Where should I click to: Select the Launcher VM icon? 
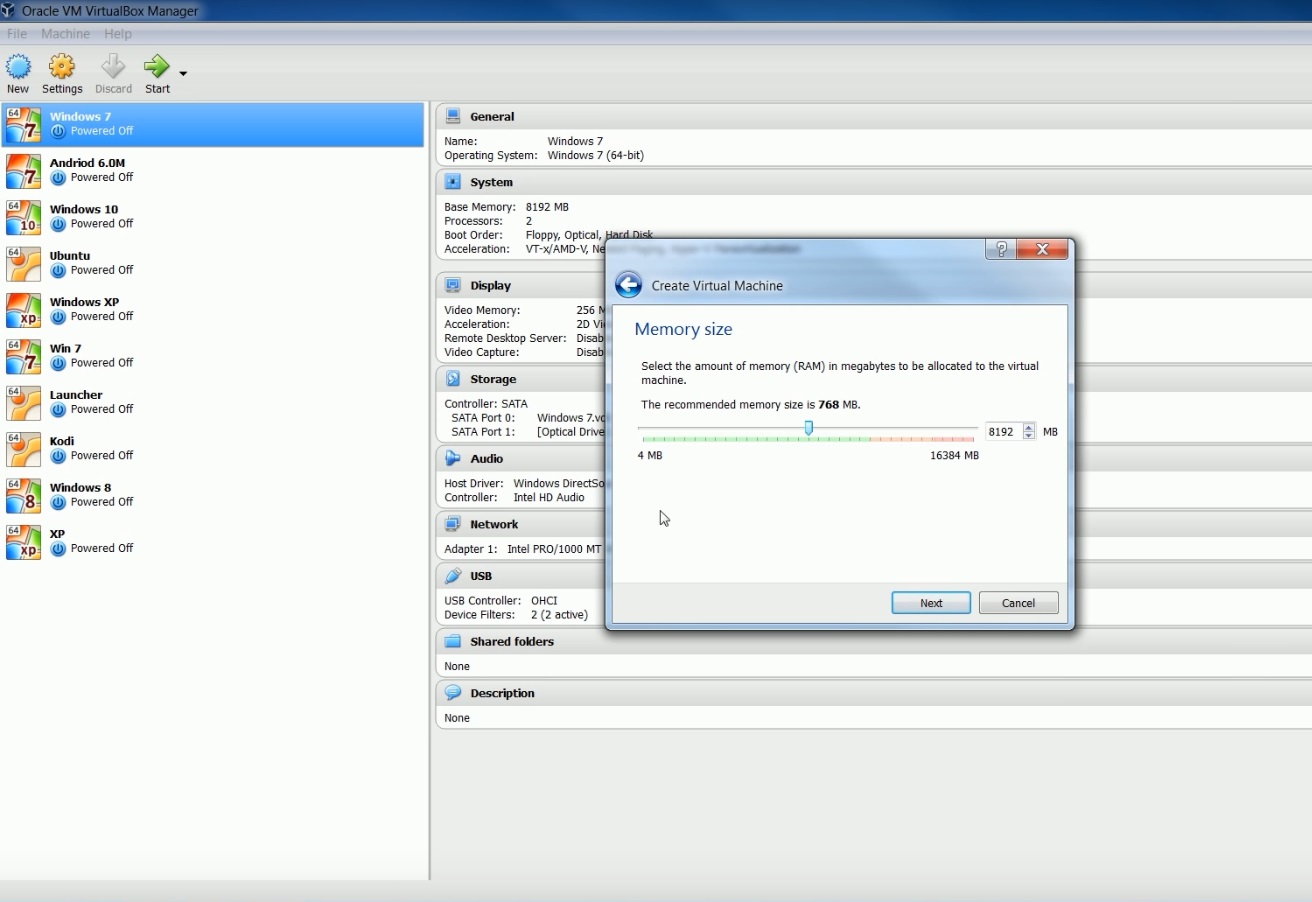23,402
